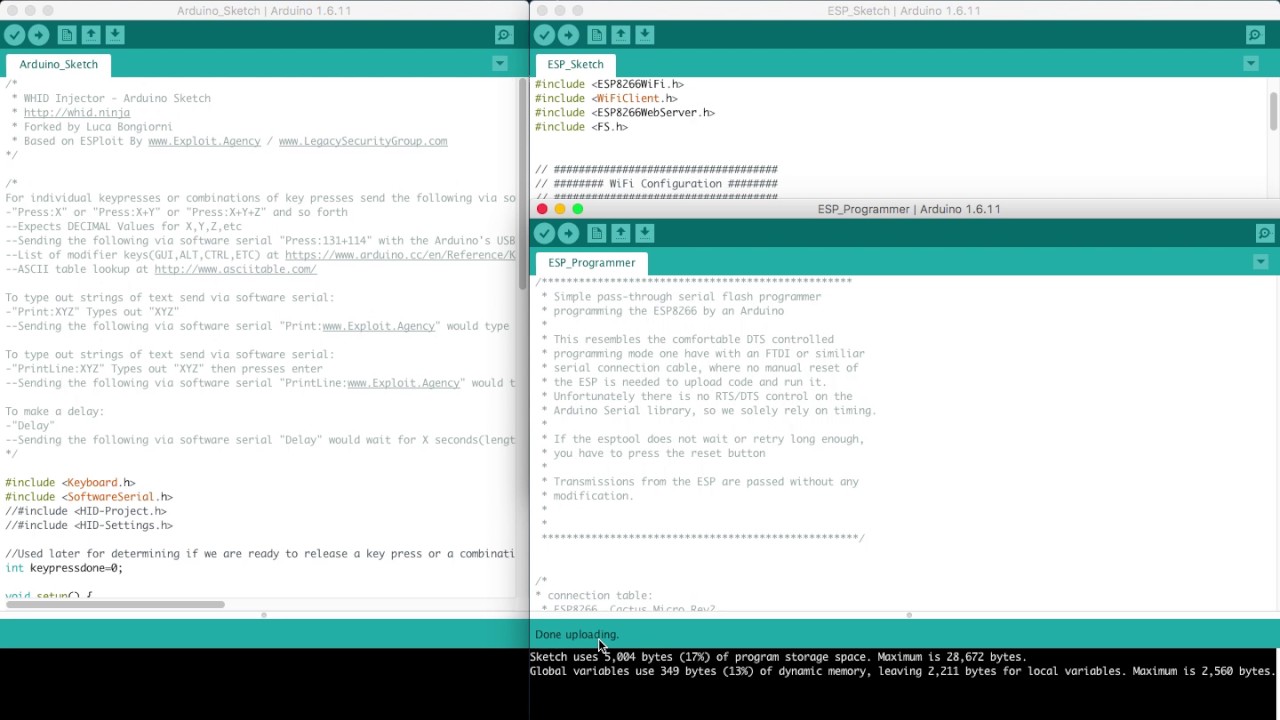Open sketch icon in ESP_Sketch window
The height and width of the screenshot is (720, 1280).
tap(621, 35)
